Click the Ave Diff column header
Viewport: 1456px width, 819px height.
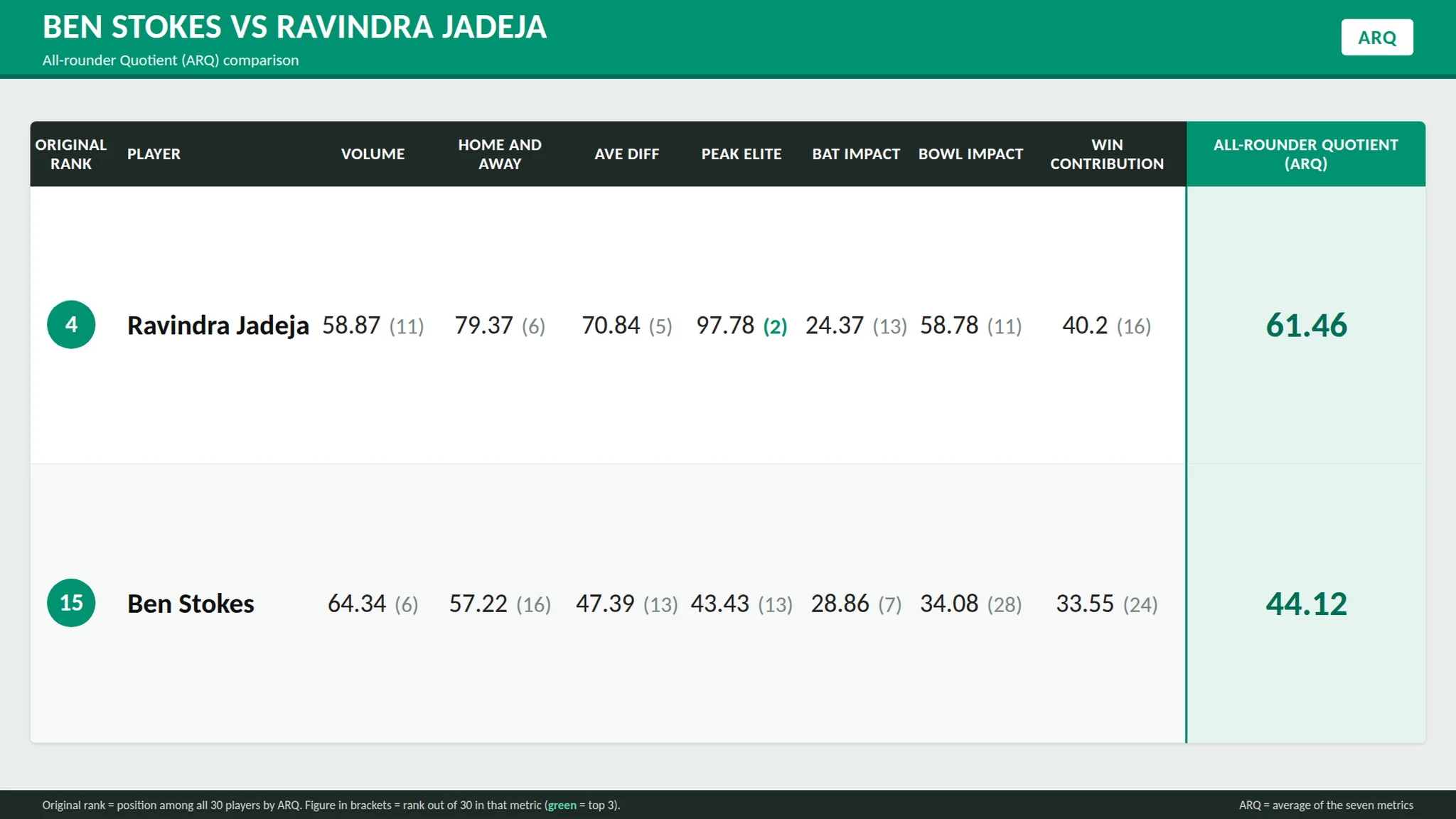click(627, 154)
